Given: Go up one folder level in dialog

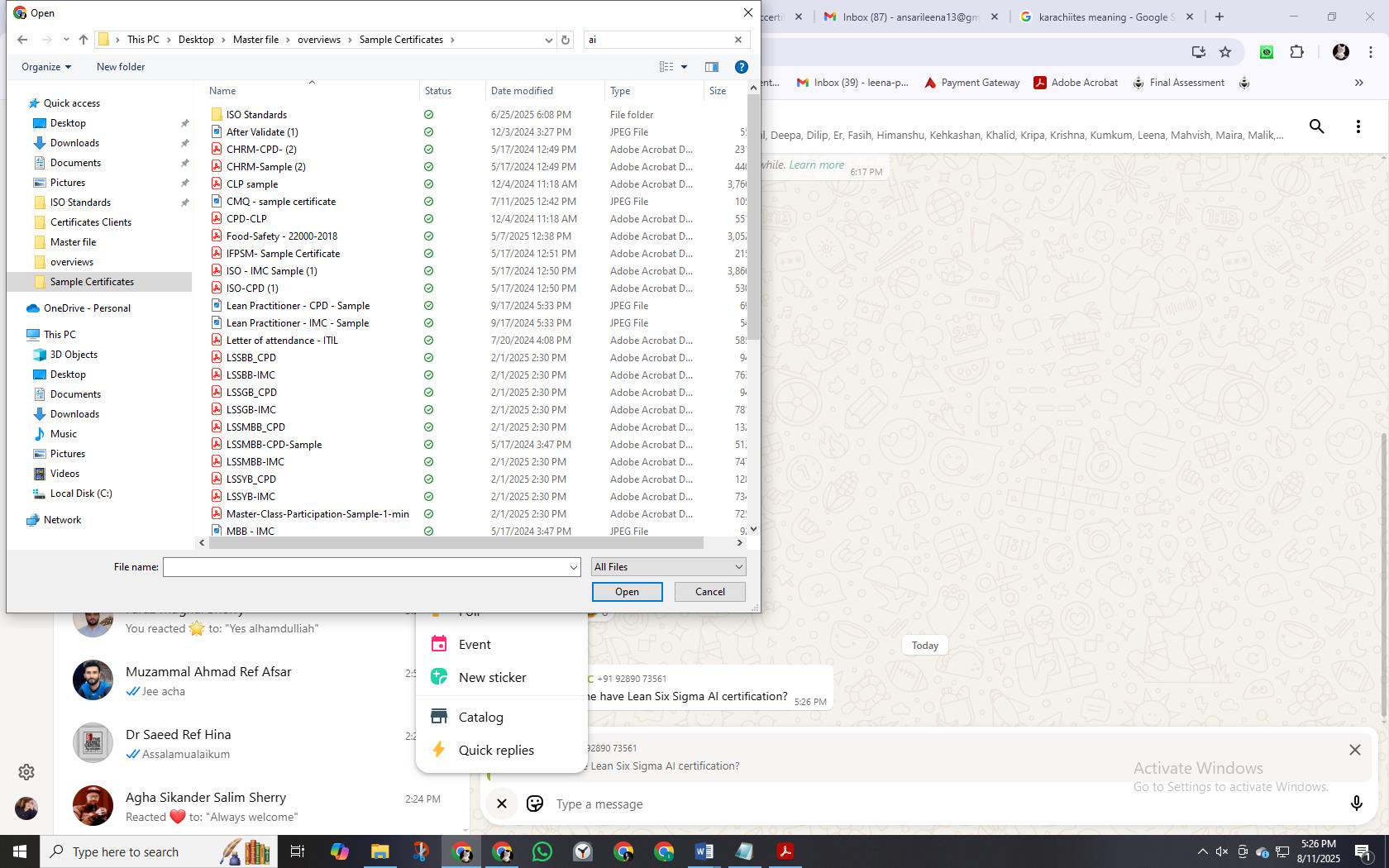Looking at the screenshot, I should click(84, 40).
